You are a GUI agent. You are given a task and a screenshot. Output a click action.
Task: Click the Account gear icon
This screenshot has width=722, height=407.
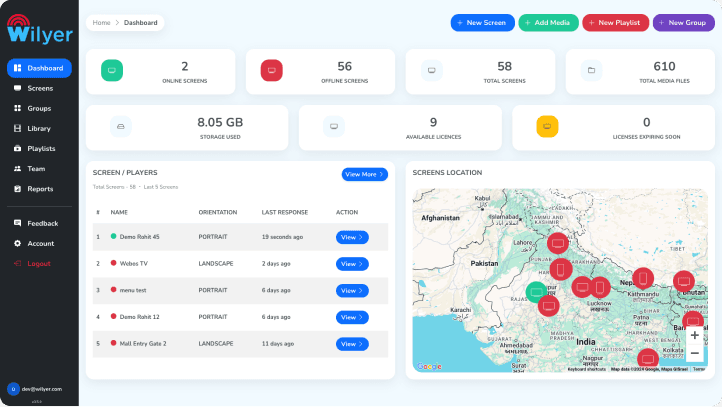click(x=17, y=244)
